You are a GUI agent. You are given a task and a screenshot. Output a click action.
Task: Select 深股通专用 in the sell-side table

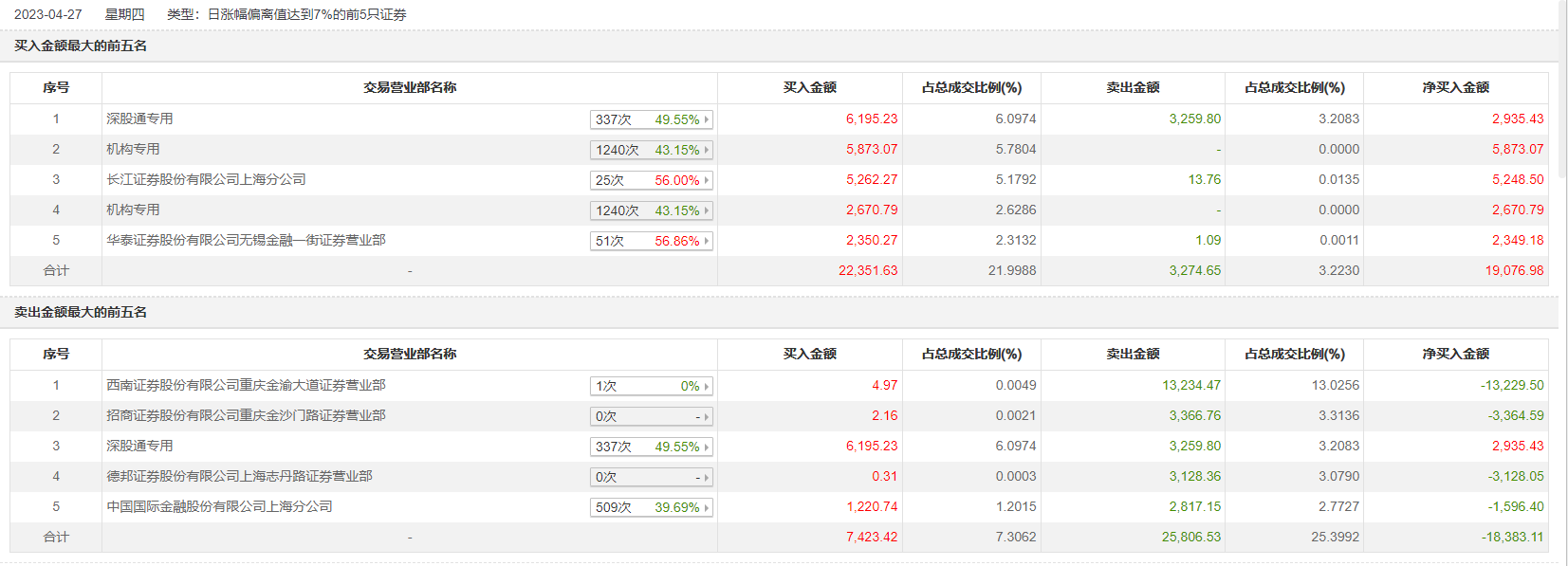click(x=139, y=446)
